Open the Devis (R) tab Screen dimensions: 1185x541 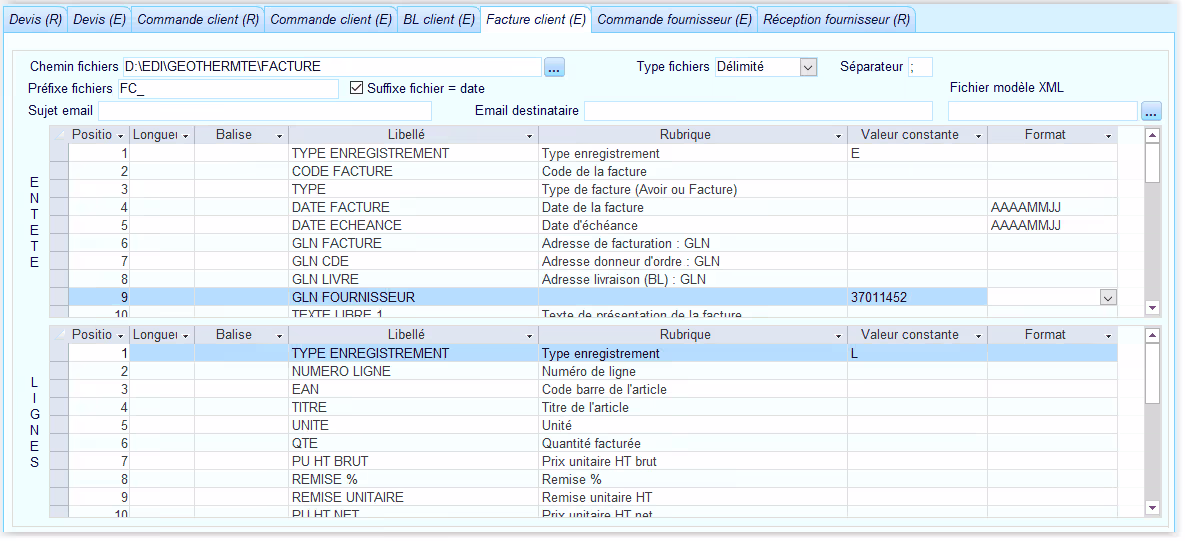coord(36,20)
